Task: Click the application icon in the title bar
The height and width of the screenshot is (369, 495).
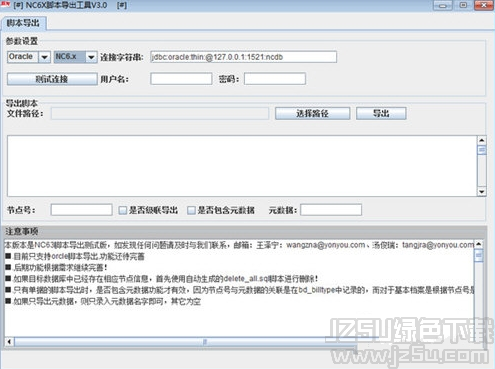Action: pyautogui.click(x=5, y=5)
